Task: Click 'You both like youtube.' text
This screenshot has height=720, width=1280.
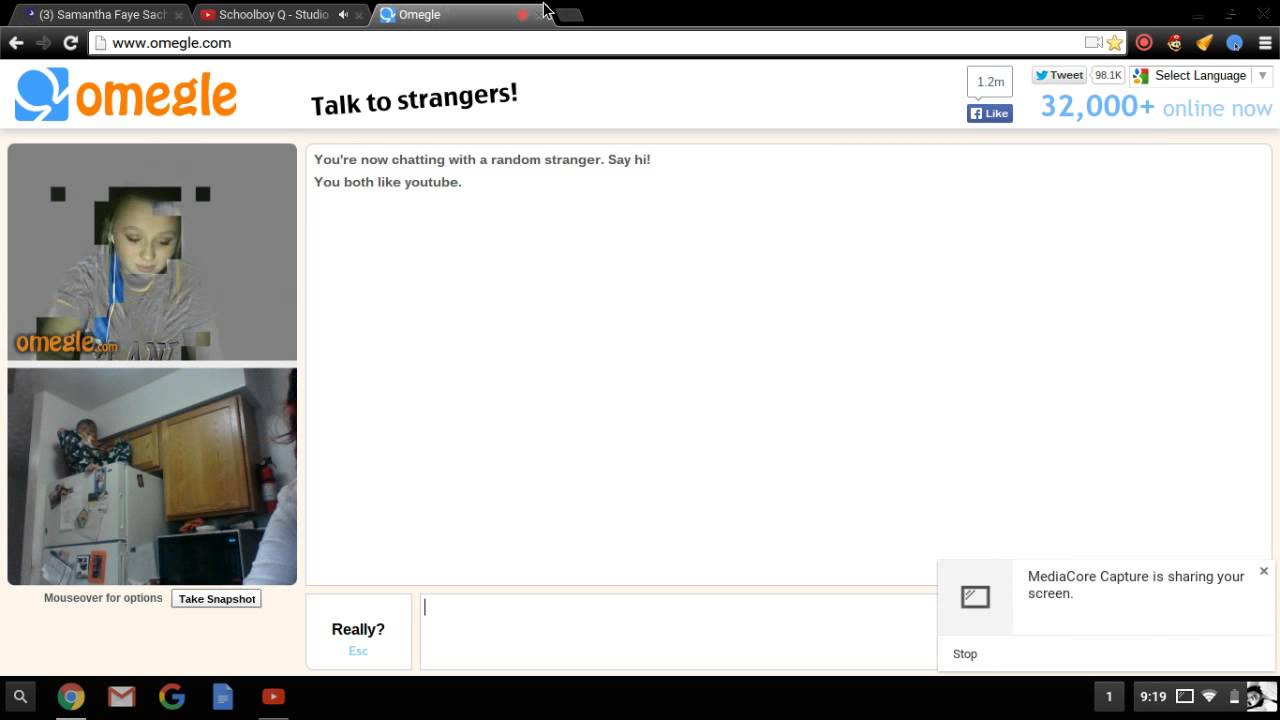Action: 388,182
